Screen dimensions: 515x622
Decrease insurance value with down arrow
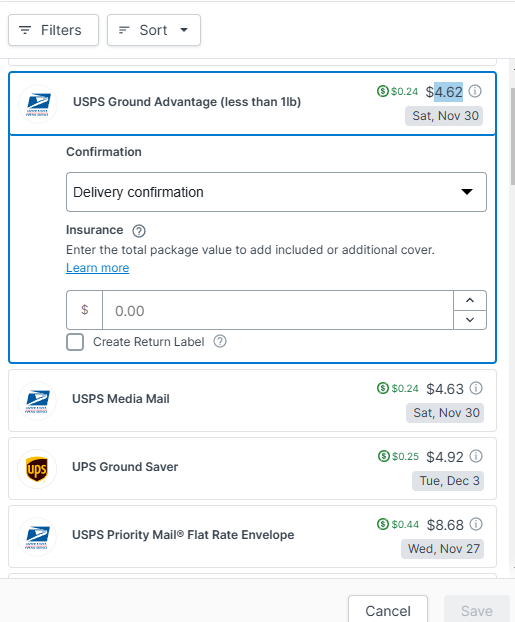coord(470,320)
